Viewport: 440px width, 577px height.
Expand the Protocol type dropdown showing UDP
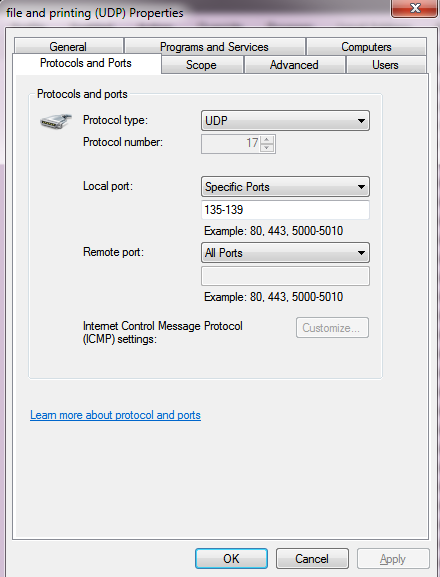[285, 121]
